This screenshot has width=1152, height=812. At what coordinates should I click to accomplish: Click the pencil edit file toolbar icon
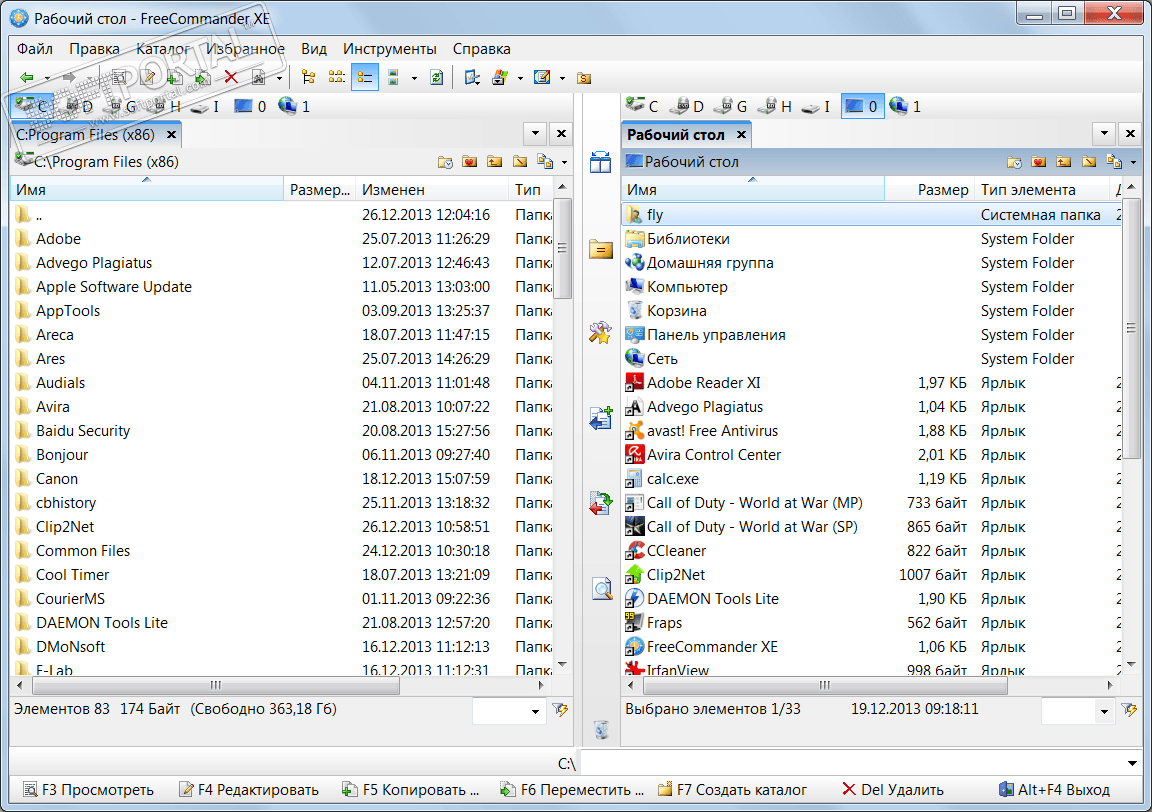[x=148, y=77]
